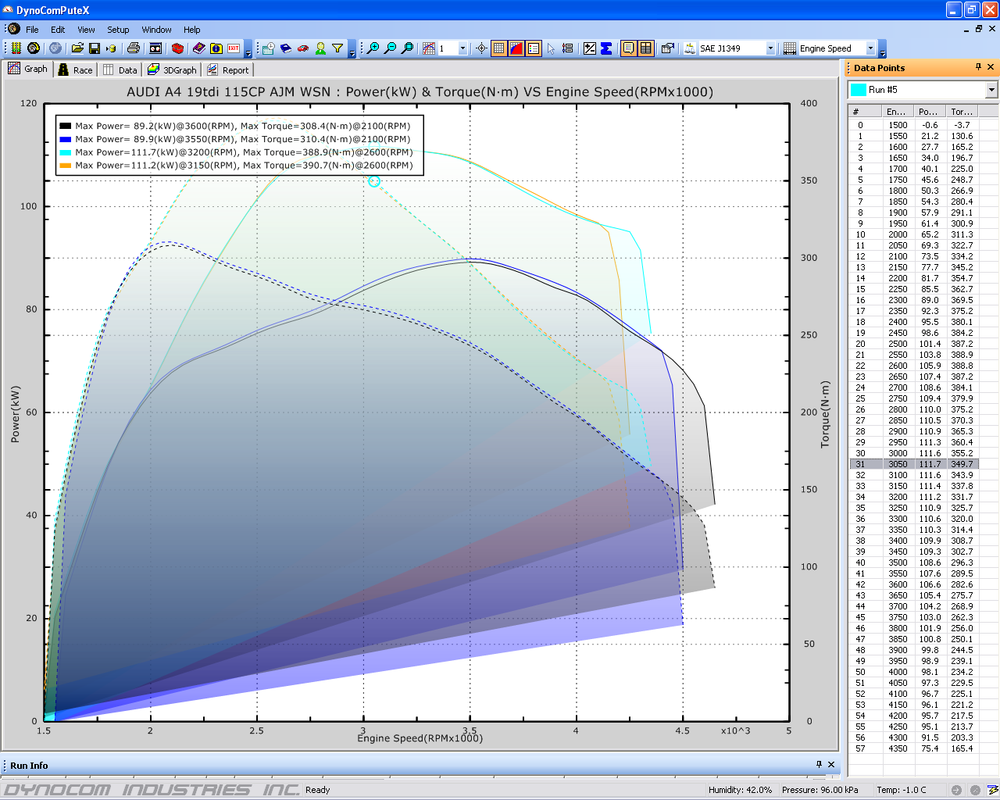This screenshot has height=800, width=1000.
Task: Toggle the data tooltip balloon button
Action: [x=628, y=48]
